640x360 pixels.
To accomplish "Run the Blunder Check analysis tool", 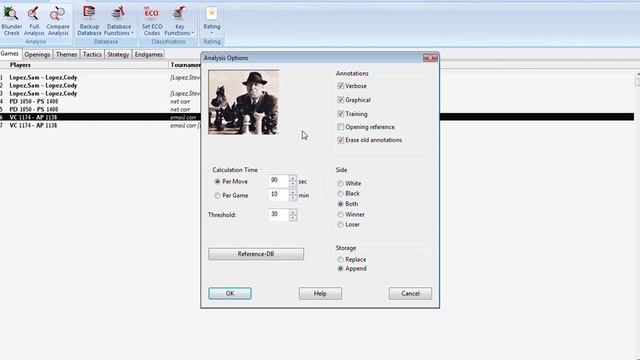I will (x=11, y=21).
